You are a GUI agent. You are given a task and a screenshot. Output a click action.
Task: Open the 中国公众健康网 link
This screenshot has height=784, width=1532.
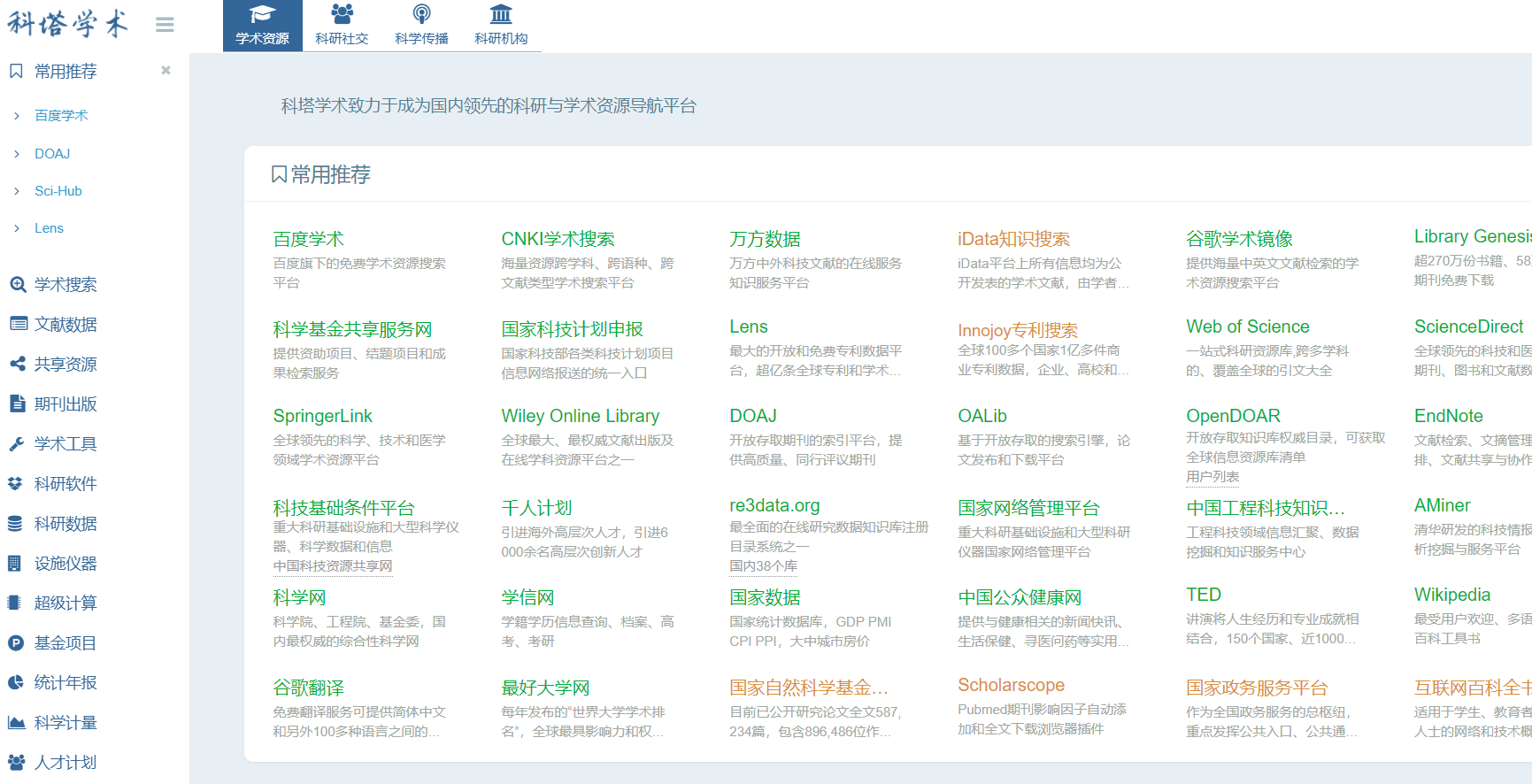[x=1020, y=597]
